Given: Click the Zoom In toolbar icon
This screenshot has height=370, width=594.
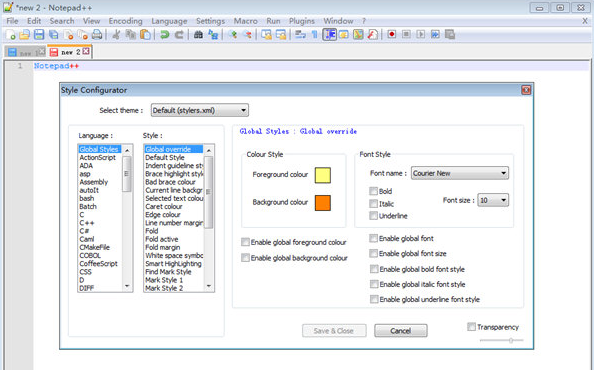Looking at the screenshot, I should pyautogui.click(x=233, y=35).
